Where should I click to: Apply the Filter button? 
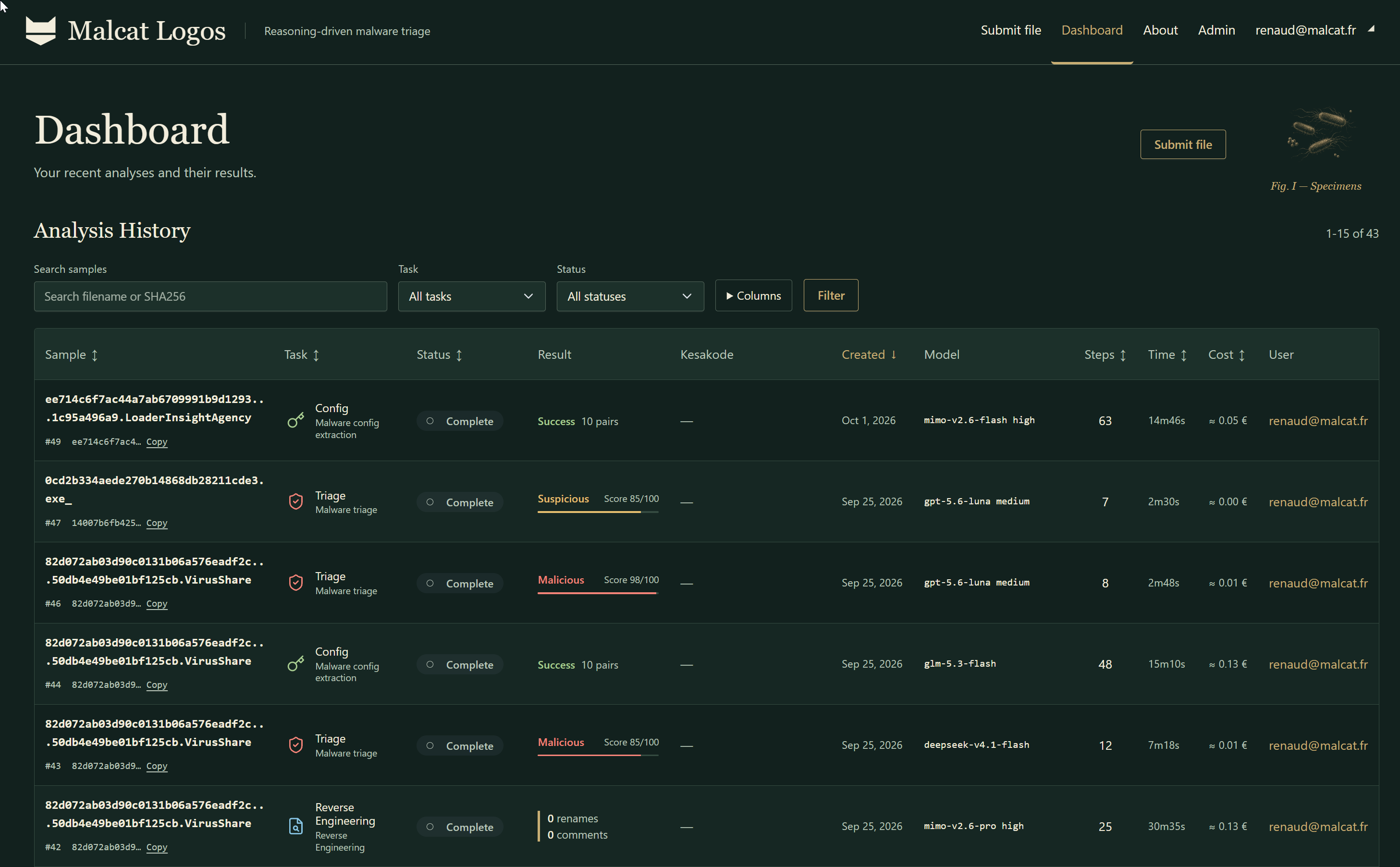point(831,295)
